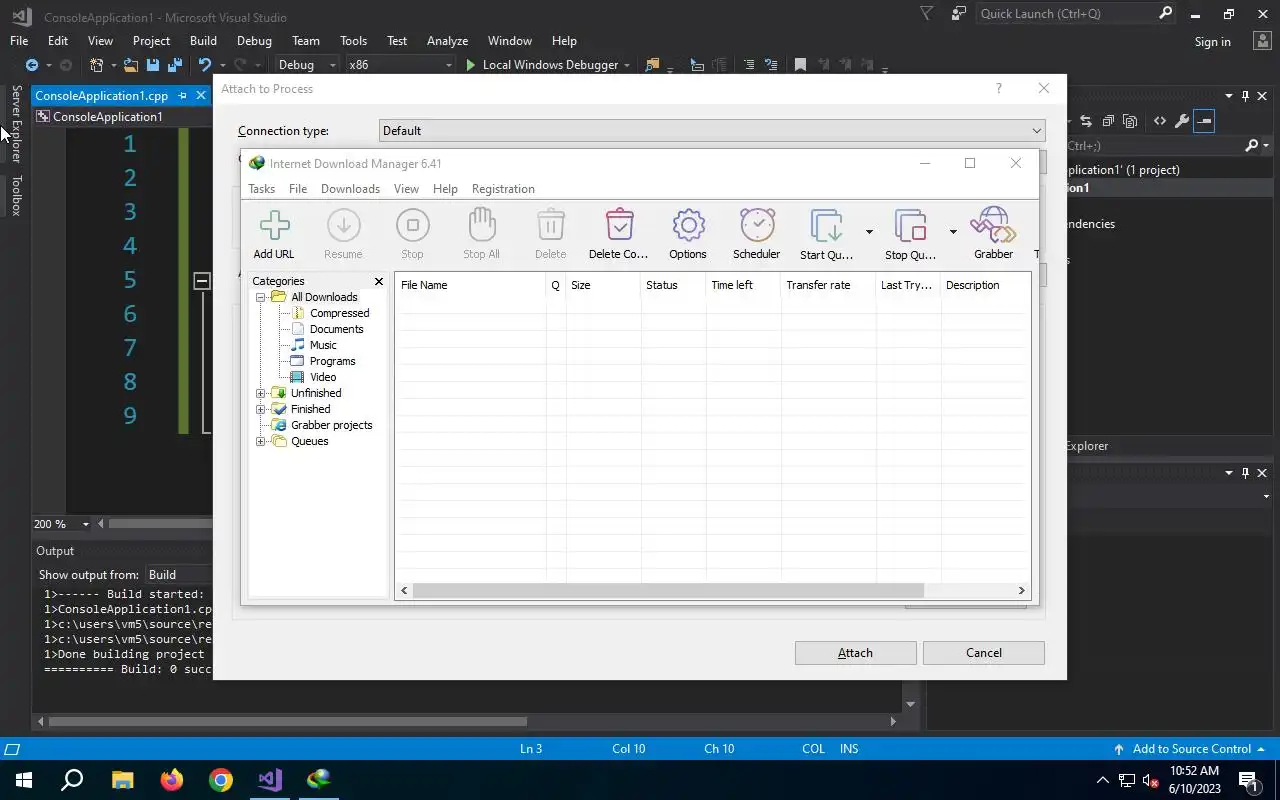Expand the Finished tree node

click(261, 409)
